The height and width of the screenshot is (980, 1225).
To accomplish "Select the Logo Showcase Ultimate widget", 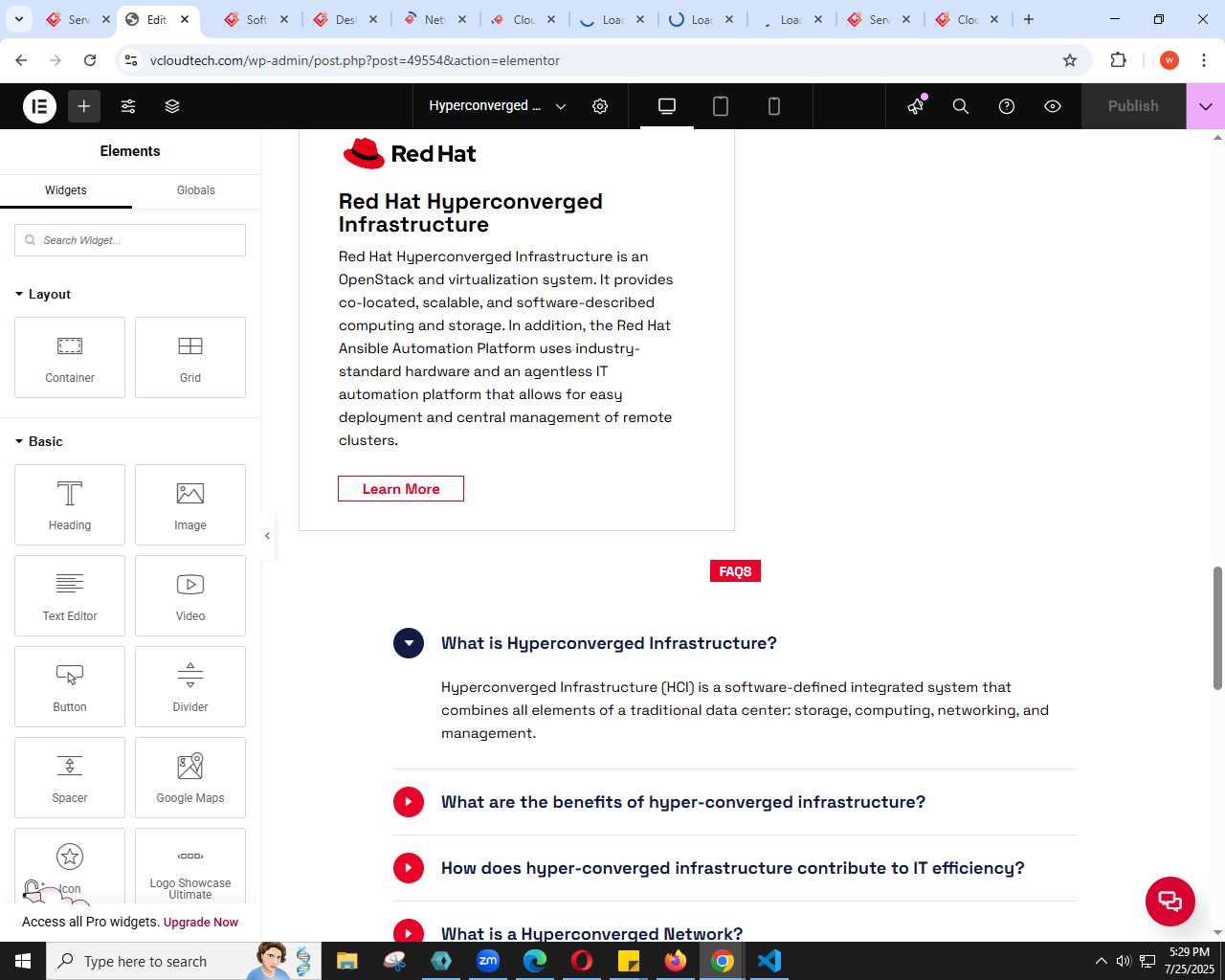I will point(190,866).
